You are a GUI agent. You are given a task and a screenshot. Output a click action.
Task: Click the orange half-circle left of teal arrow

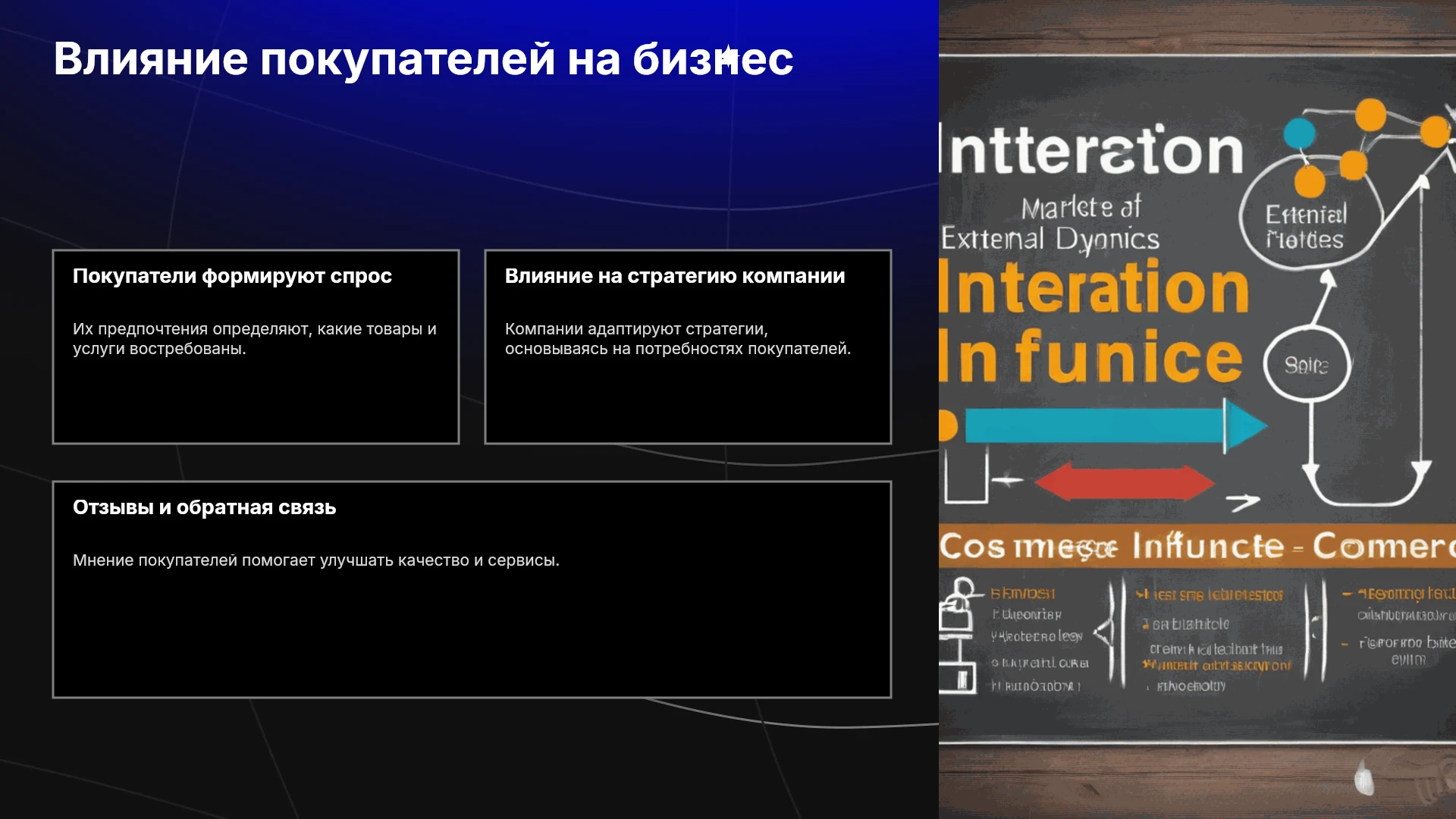point(949,426)
